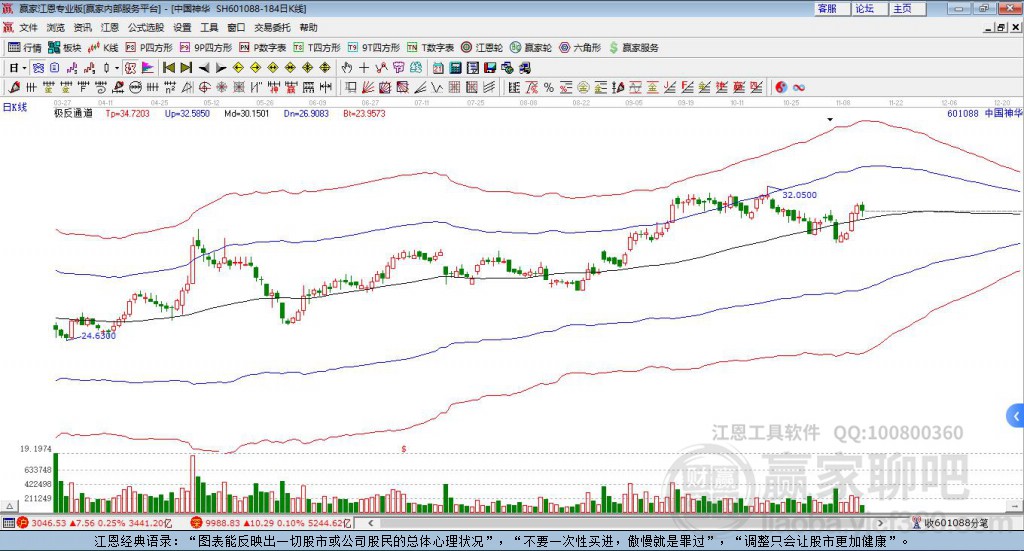Click the 论坛 forum button
1024x551 pixels.
pos(869,8)
